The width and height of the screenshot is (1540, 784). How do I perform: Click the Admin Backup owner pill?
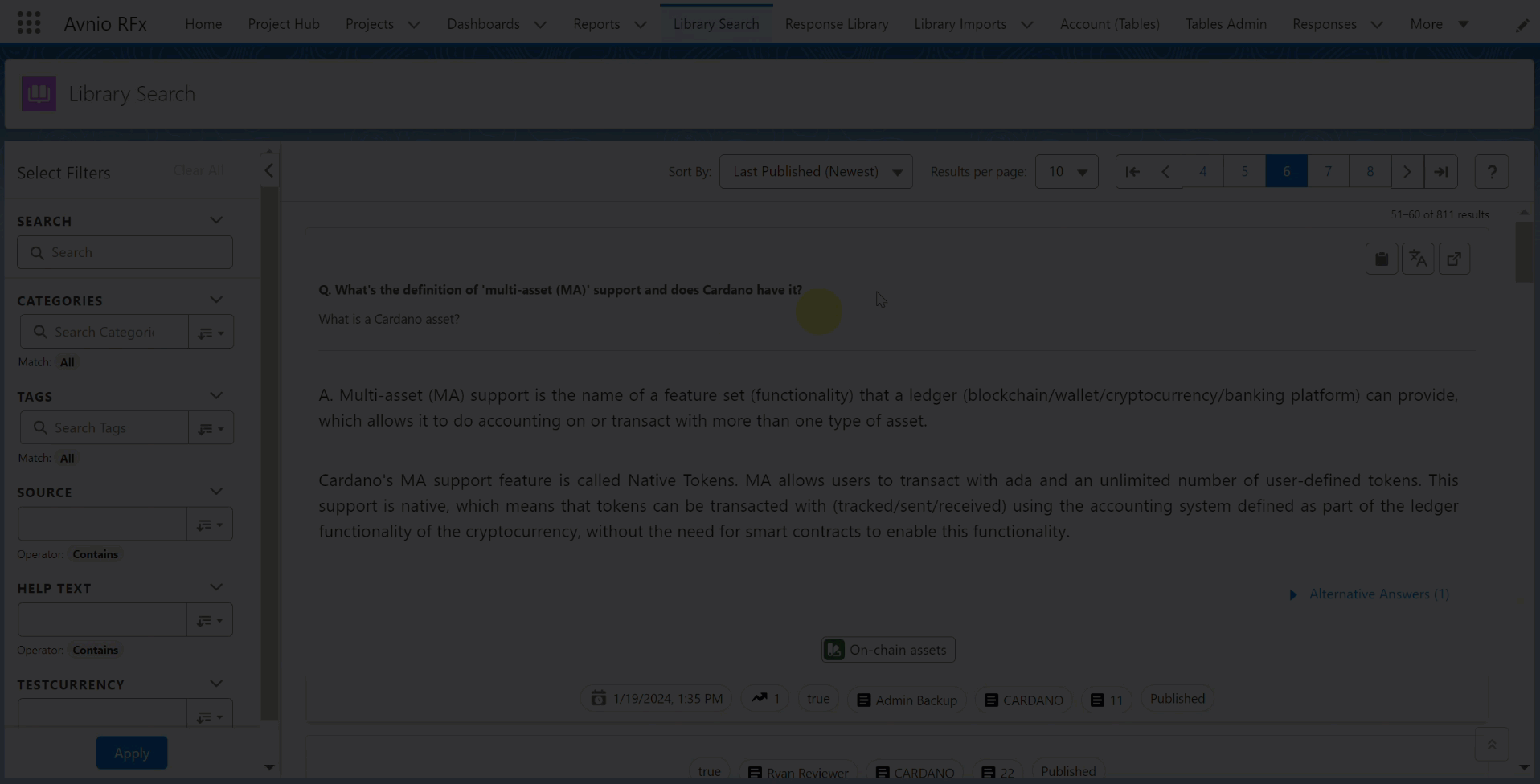tap(907, 700)
